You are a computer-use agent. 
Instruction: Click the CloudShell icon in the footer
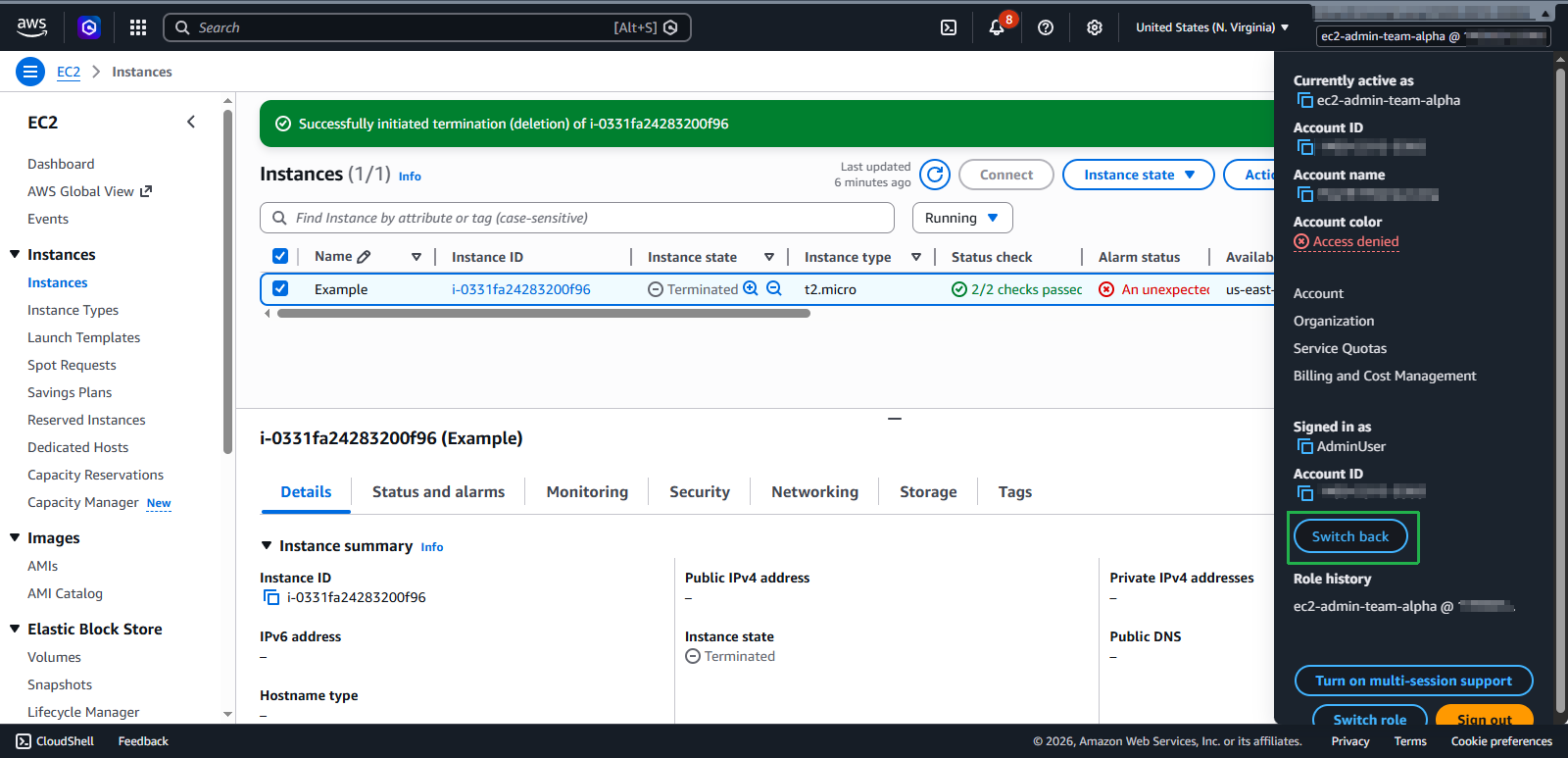click(24, 741)
